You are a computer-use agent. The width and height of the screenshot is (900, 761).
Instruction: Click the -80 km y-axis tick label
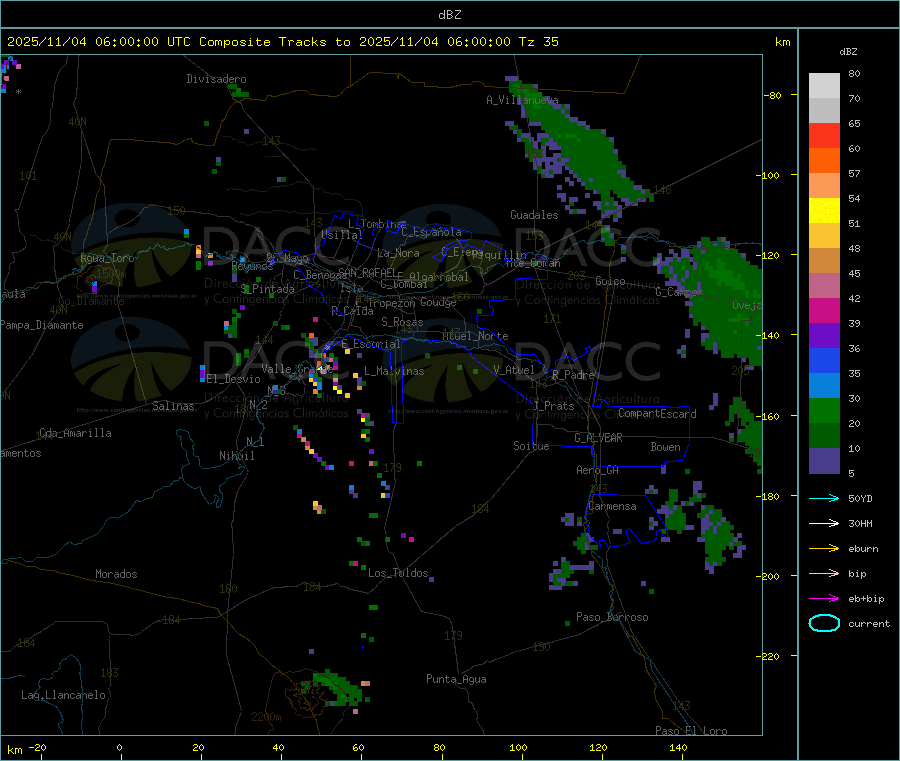[x=773, y=95]
